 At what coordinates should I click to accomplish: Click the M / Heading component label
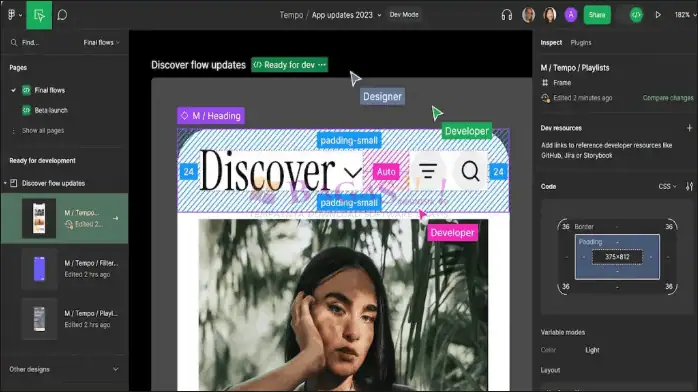pyautogui.click(x=211, y=116)
